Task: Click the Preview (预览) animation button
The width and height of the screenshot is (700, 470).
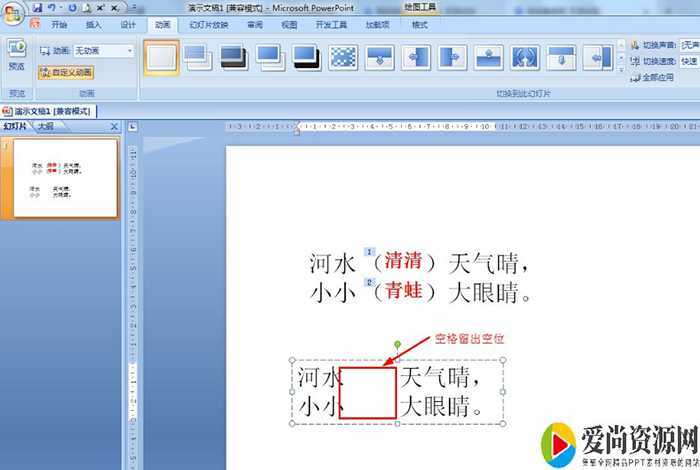Action: pos(16,54)
